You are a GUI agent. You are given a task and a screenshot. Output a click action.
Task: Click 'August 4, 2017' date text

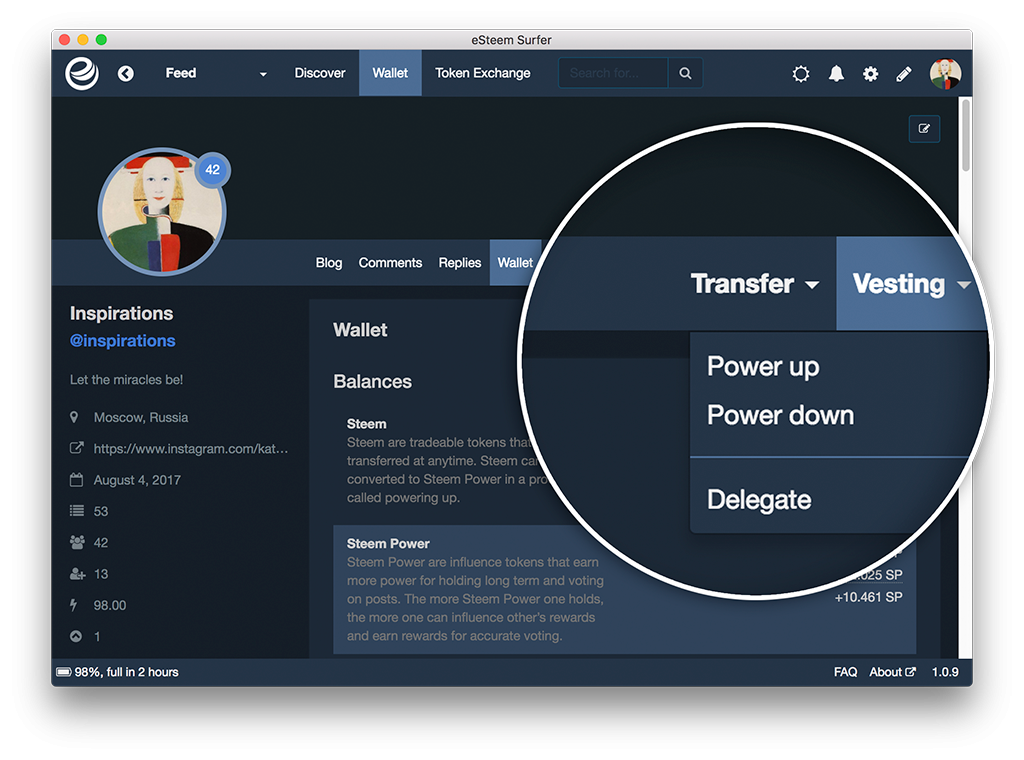point(137,480)
